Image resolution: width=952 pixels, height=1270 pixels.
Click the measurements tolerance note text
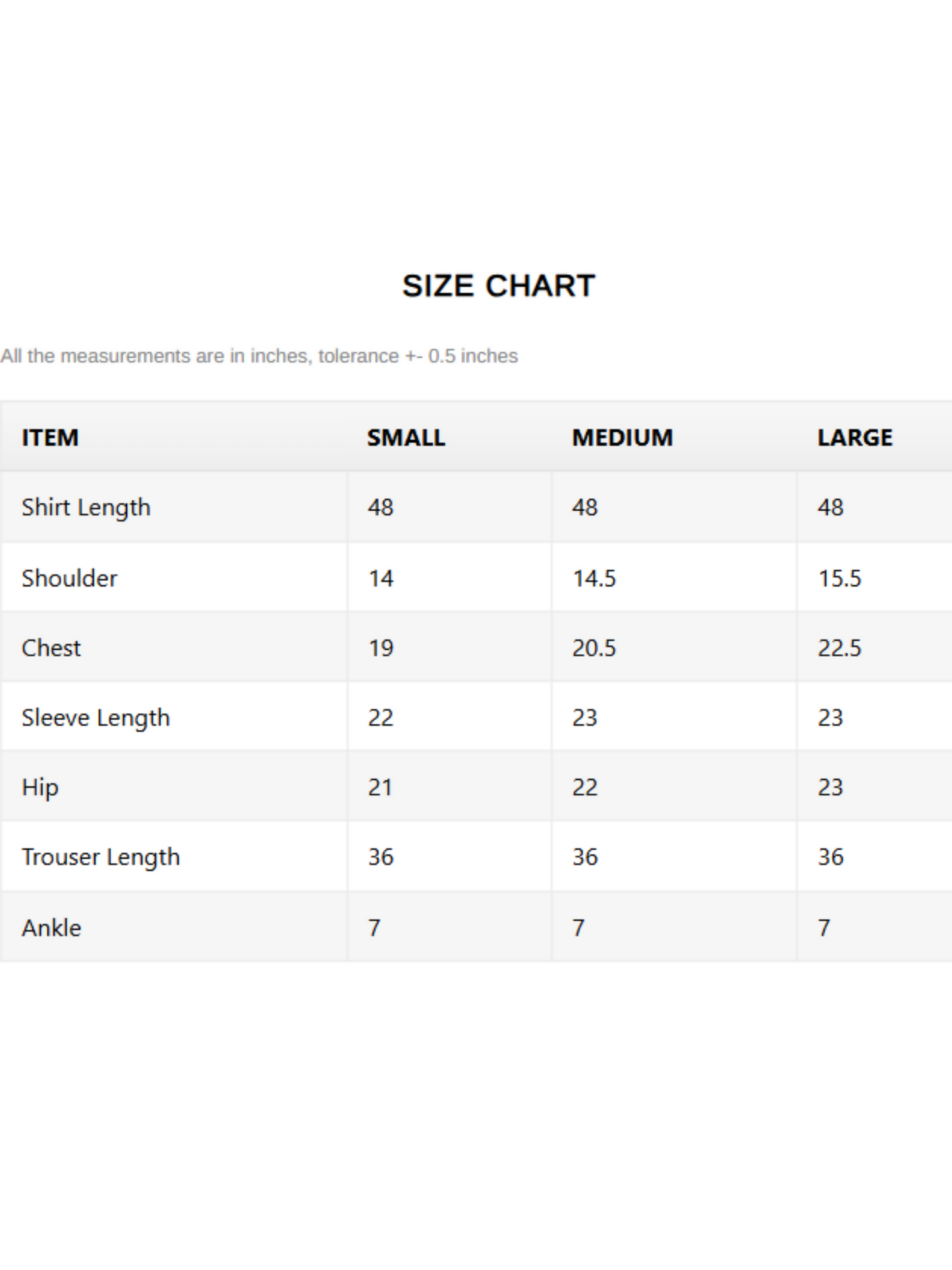259,356
